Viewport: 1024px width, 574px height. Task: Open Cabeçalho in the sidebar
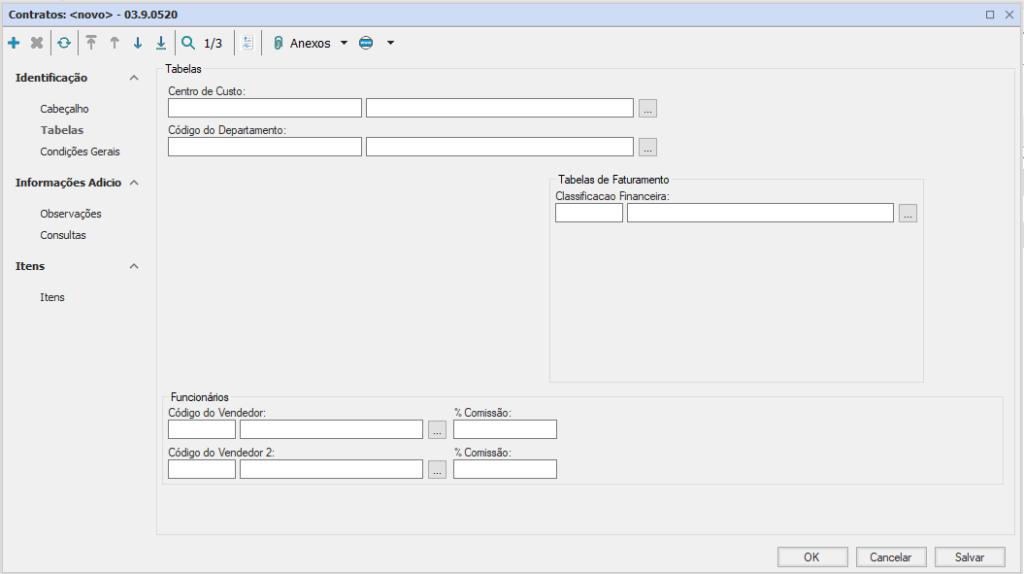click(x=65, y=109)
